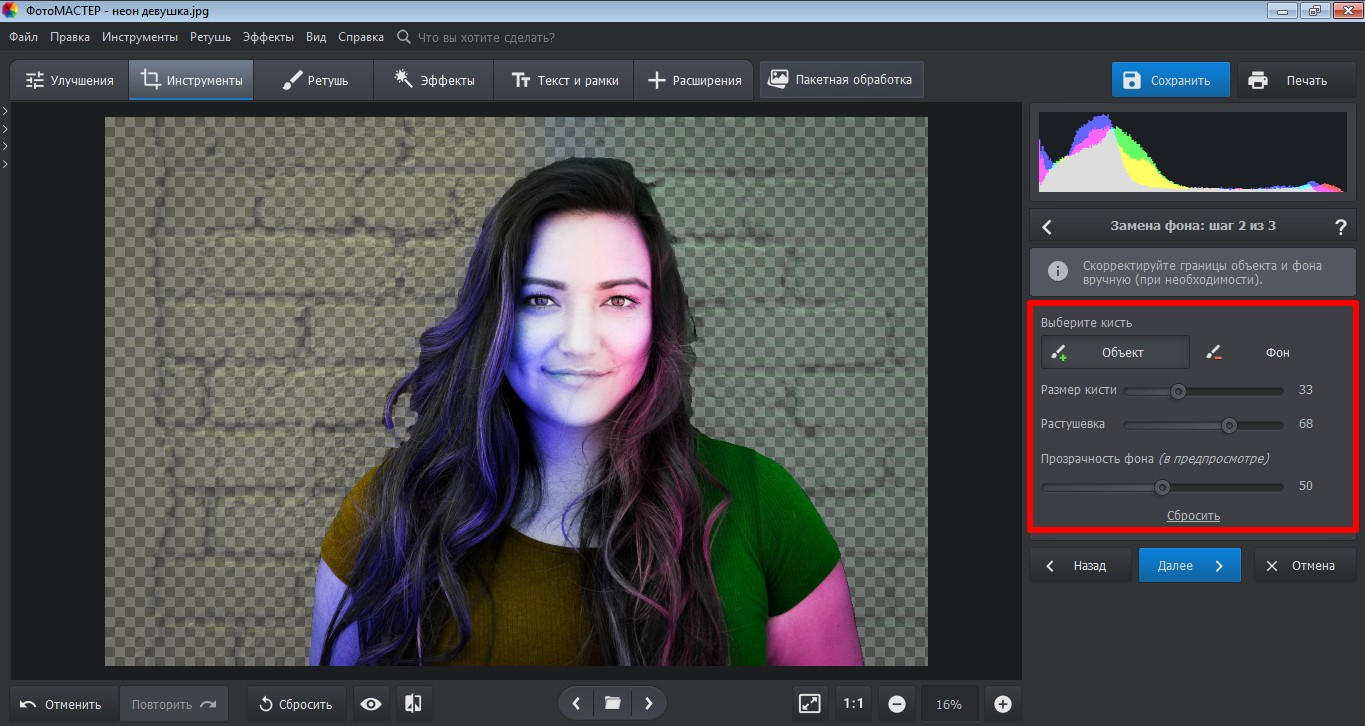
Task: Open the folder browse icon
Action: [x=612, y=704]
